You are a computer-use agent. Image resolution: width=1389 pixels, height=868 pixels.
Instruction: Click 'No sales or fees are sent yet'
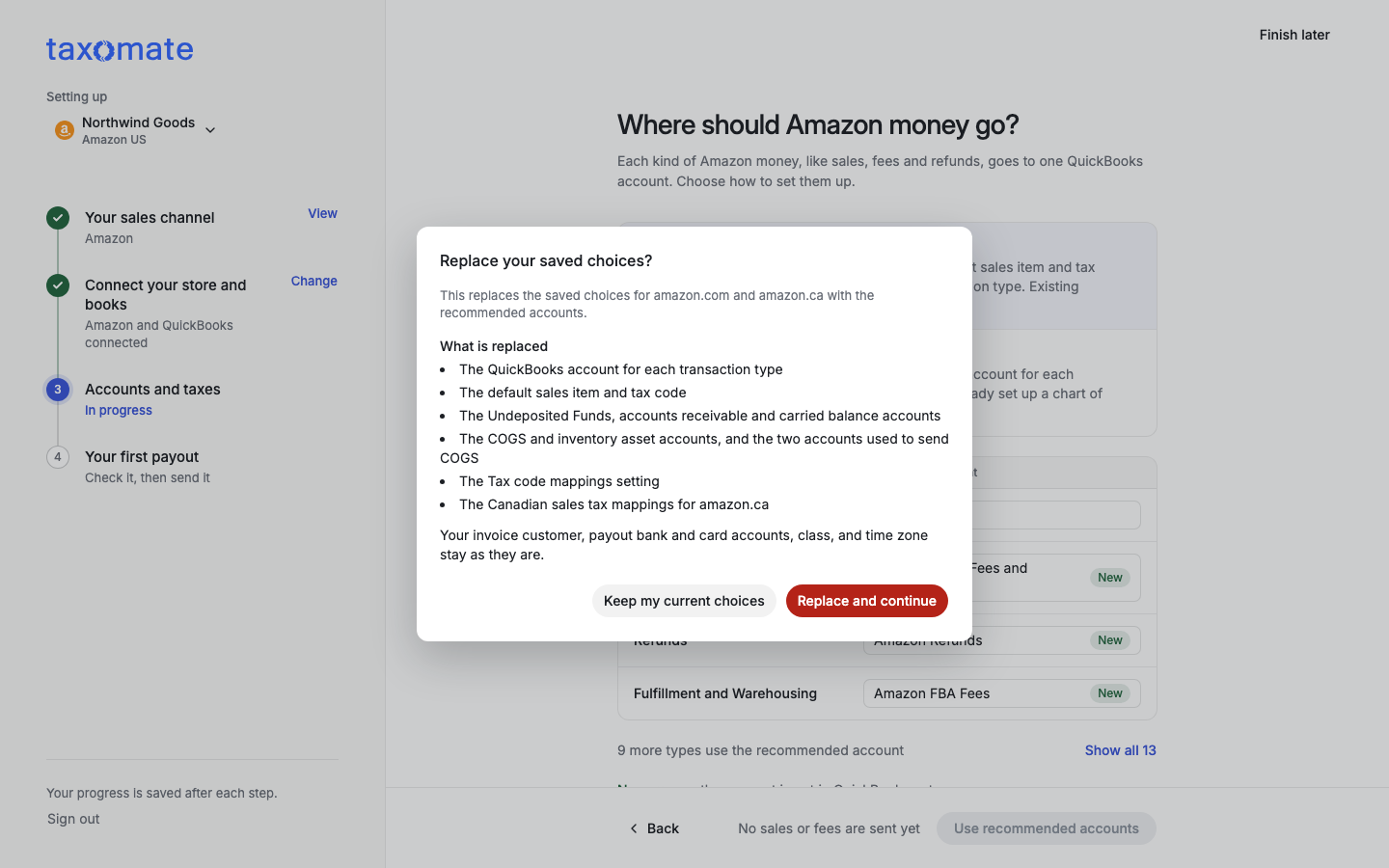tap(829, 828)
